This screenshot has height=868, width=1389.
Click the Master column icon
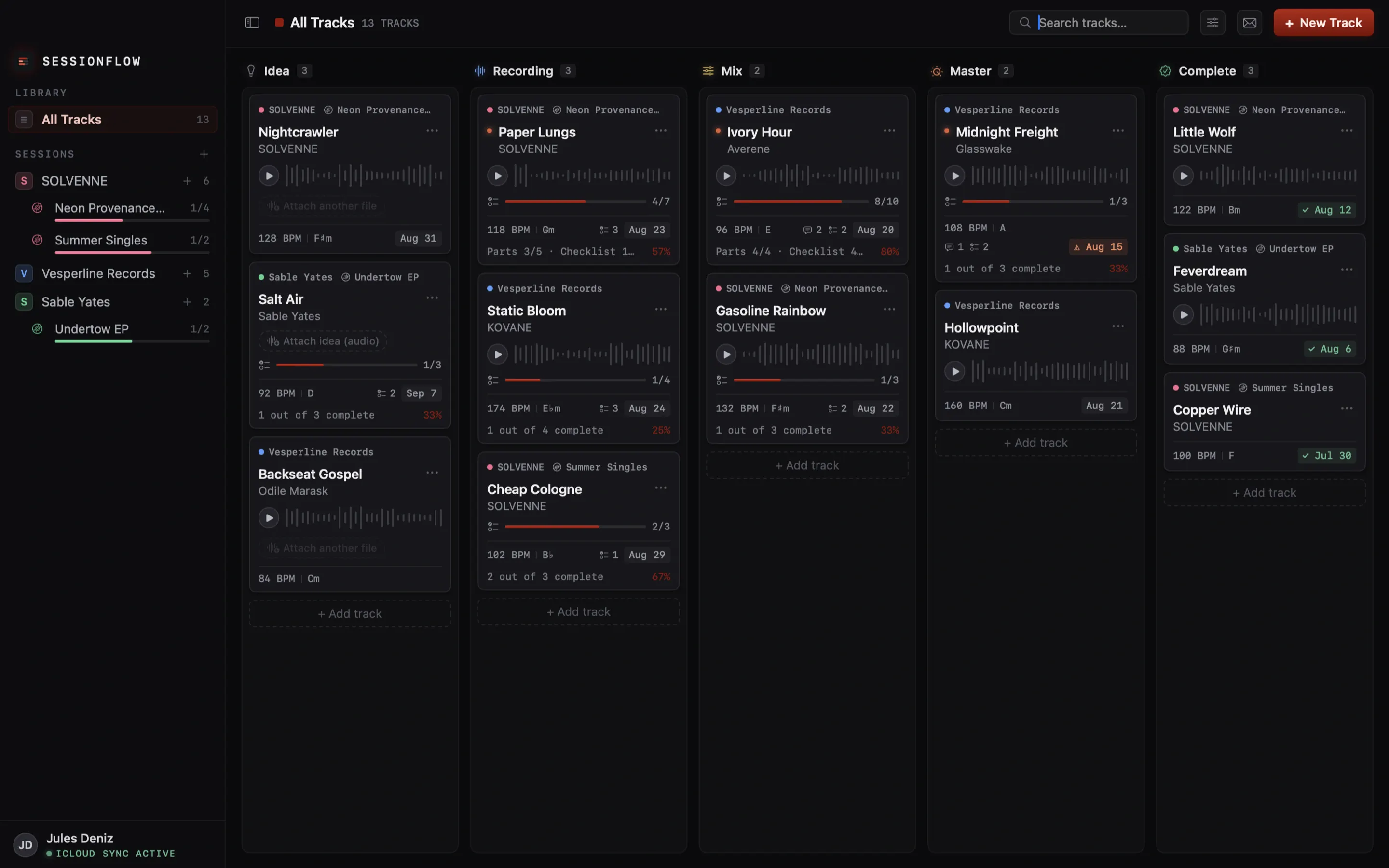point(936,70)
